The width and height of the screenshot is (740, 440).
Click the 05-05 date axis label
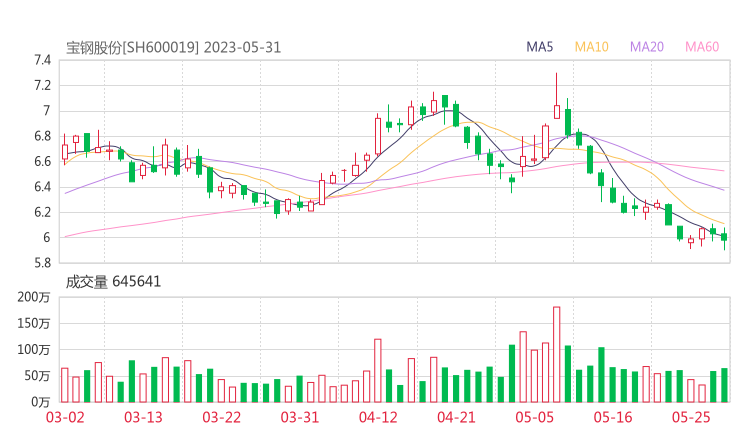[x=535, y=417]
